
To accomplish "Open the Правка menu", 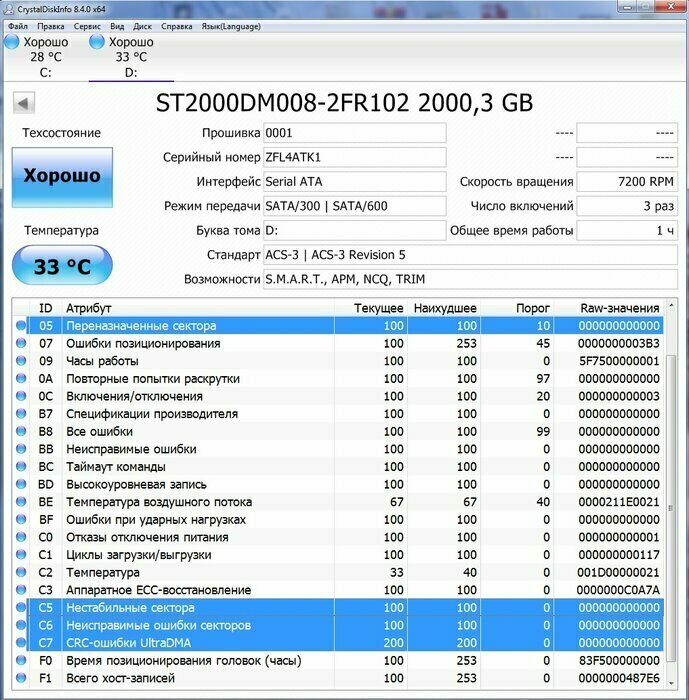I will tap(50, 26).
